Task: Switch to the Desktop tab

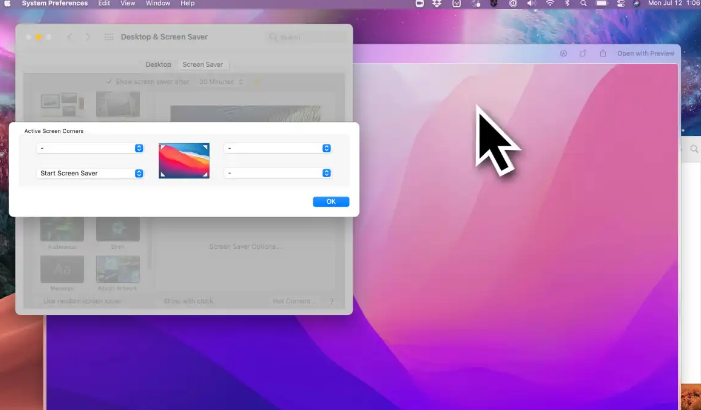Action: (158, 64)
